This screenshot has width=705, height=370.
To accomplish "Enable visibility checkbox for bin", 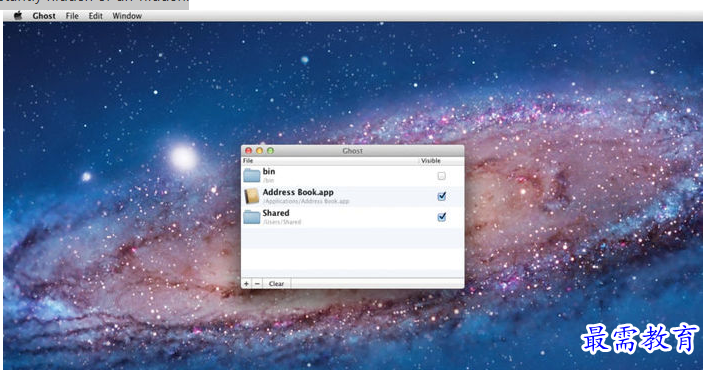I will coord(442,176).
